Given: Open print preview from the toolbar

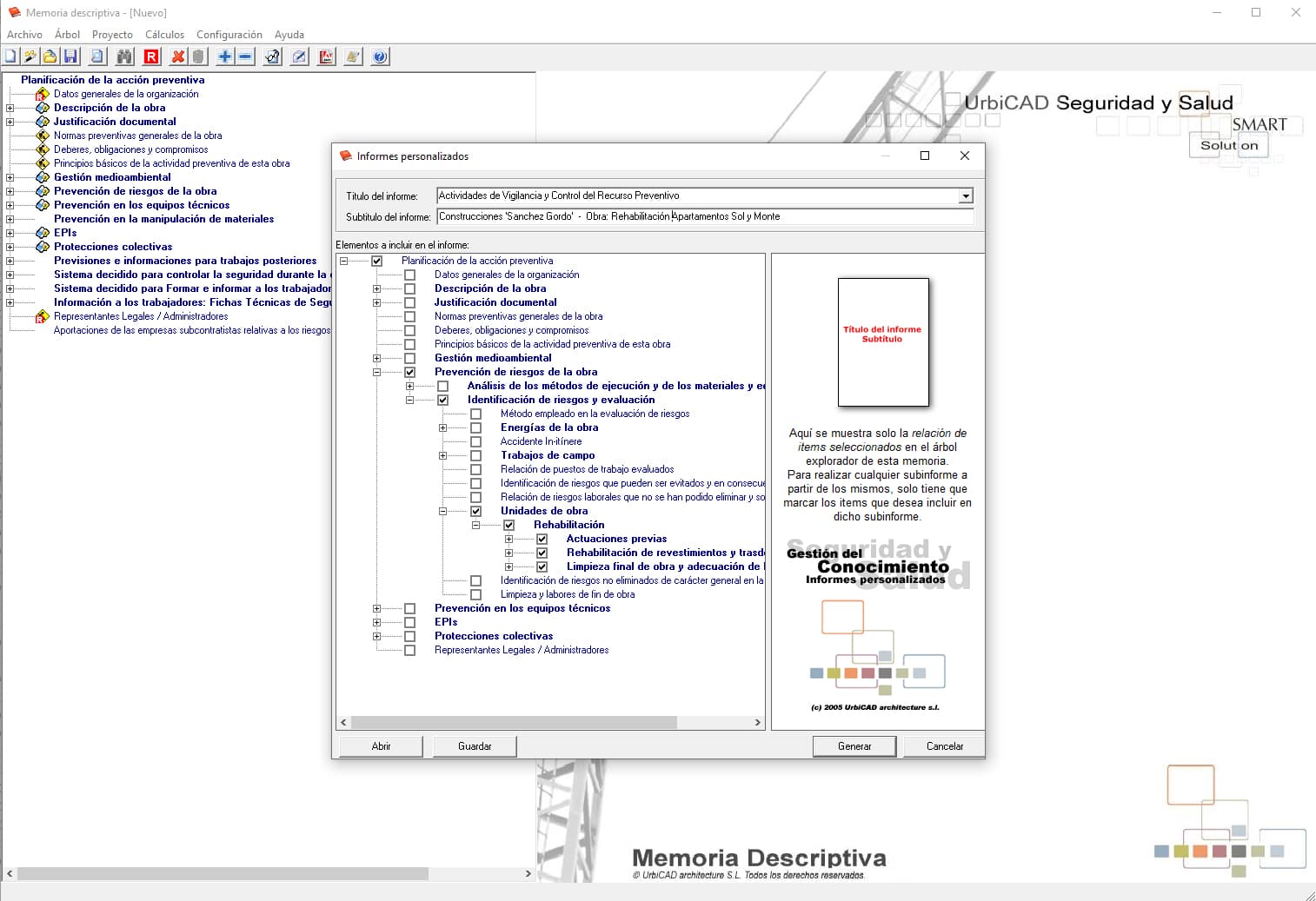Looking at the screenshot, I should (x=97, y=56).
